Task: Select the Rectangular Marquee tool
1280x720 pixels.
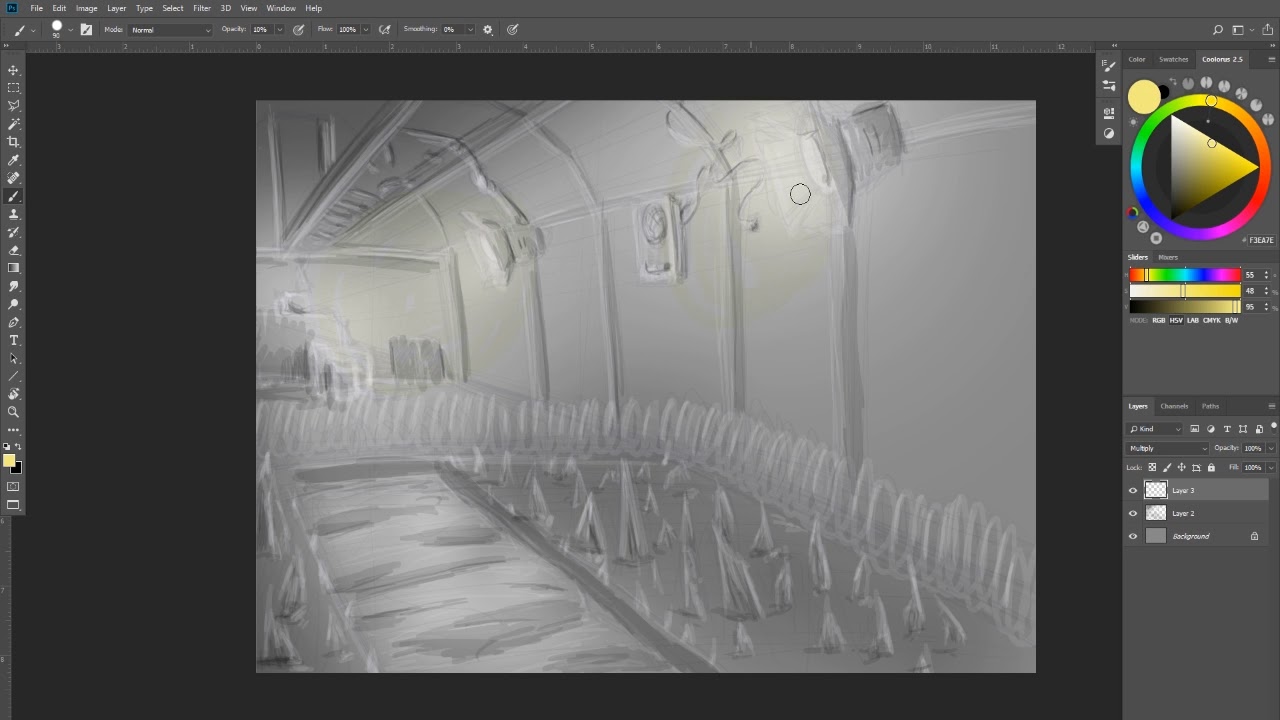Action: [13, 88]
